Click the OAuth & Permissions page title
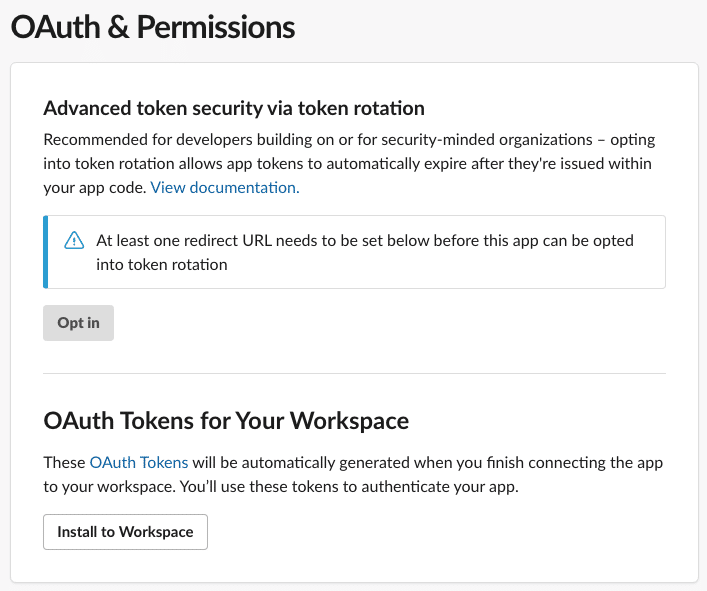This screenshot has width=707, height=591. point(153,27)
